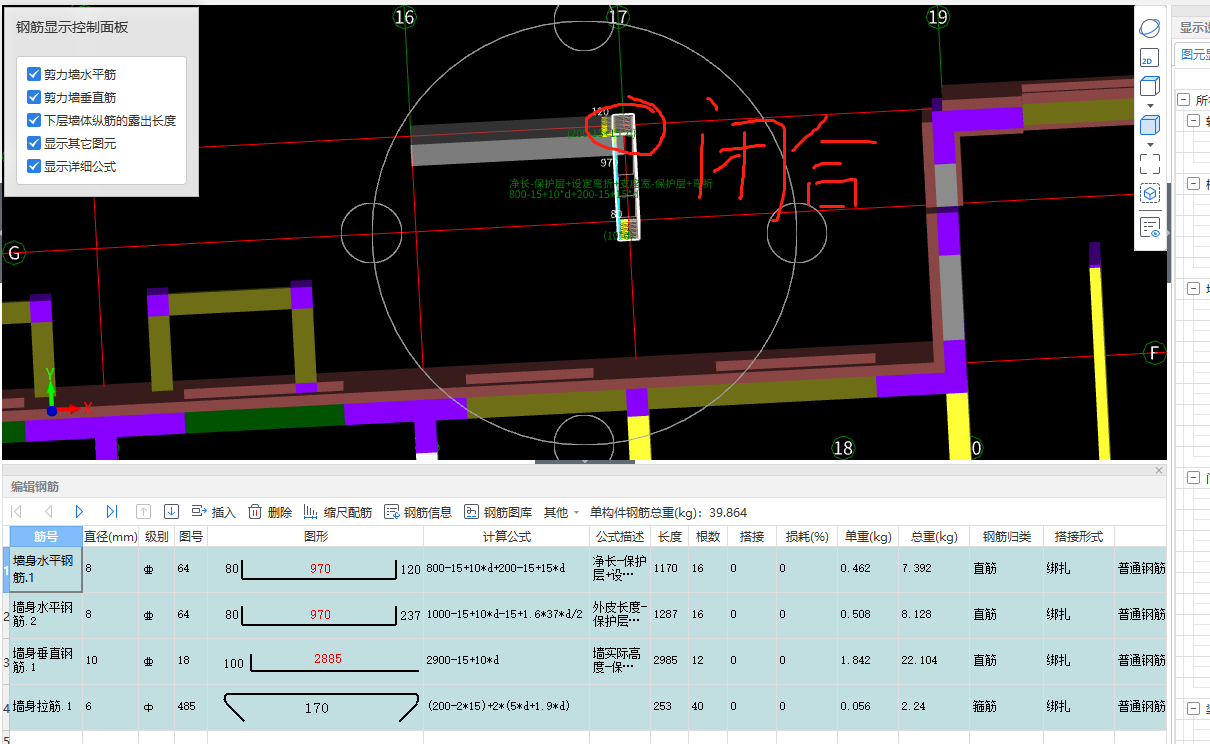Switch to 2D view
Screen dimensions: 1210x744
(x=1150, y=58)
